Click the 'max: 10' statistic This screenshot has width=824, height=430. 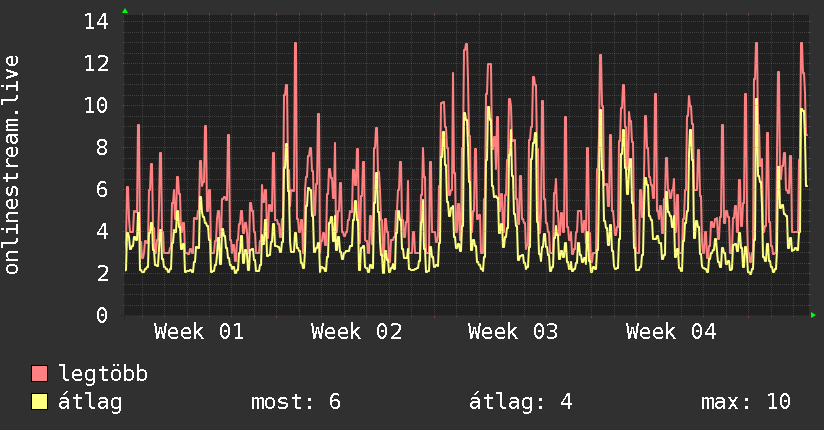click(x=746, y=402)
